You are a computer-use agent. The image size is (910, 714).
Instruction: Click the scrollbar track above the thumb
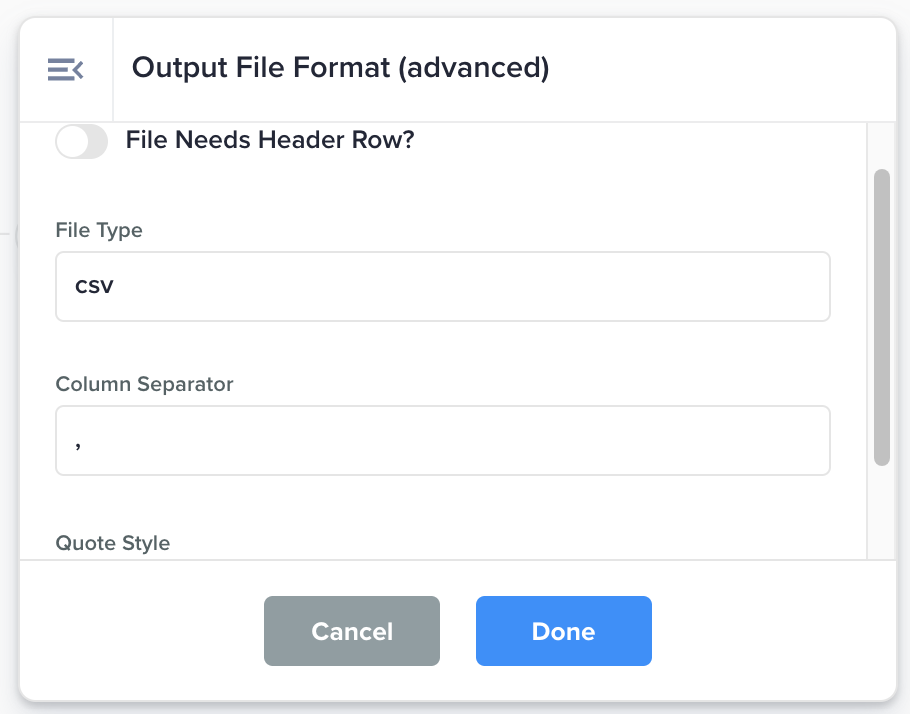[x=881, y=145]
